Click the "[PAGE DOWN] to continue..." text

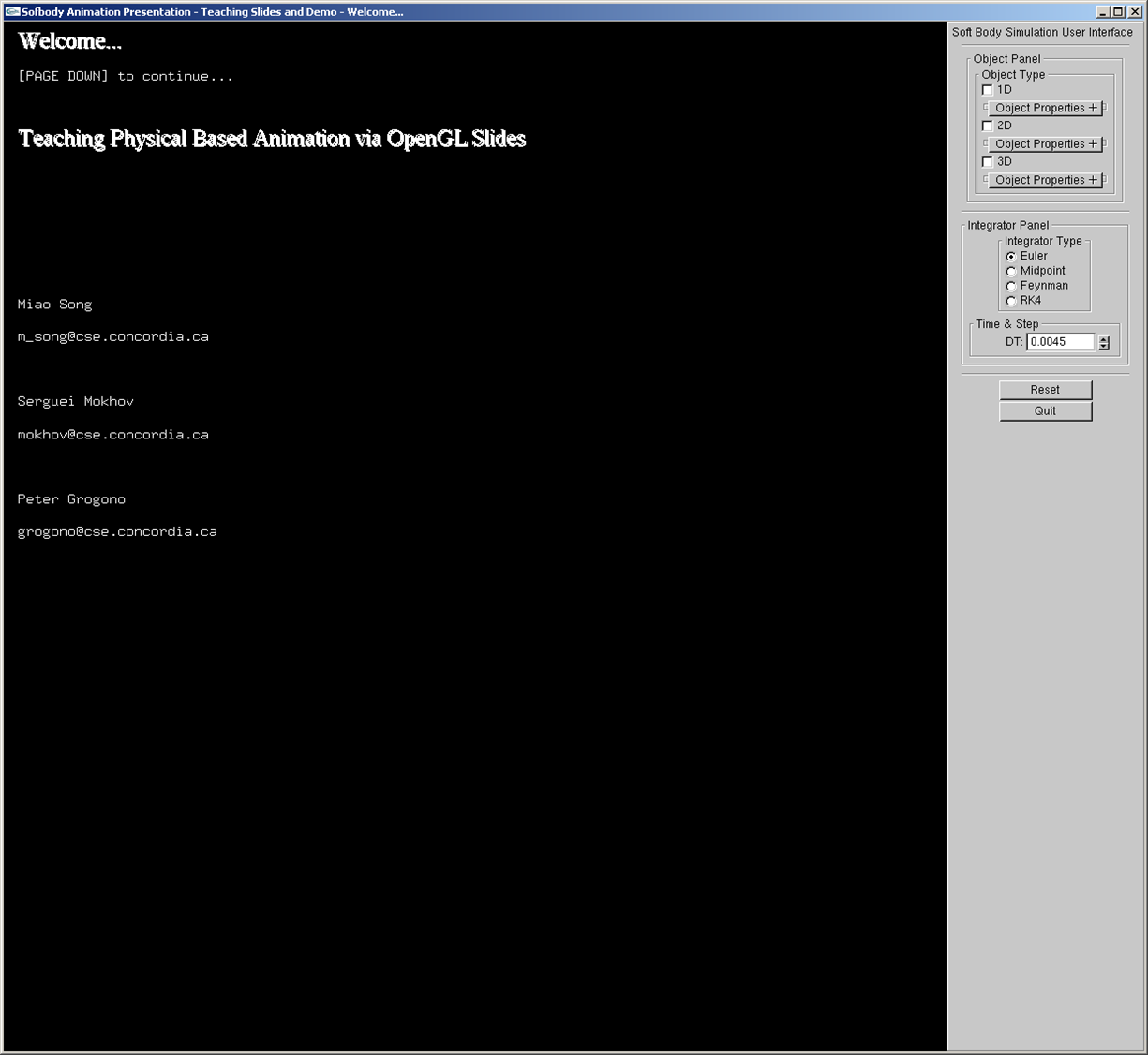[126, 76]
